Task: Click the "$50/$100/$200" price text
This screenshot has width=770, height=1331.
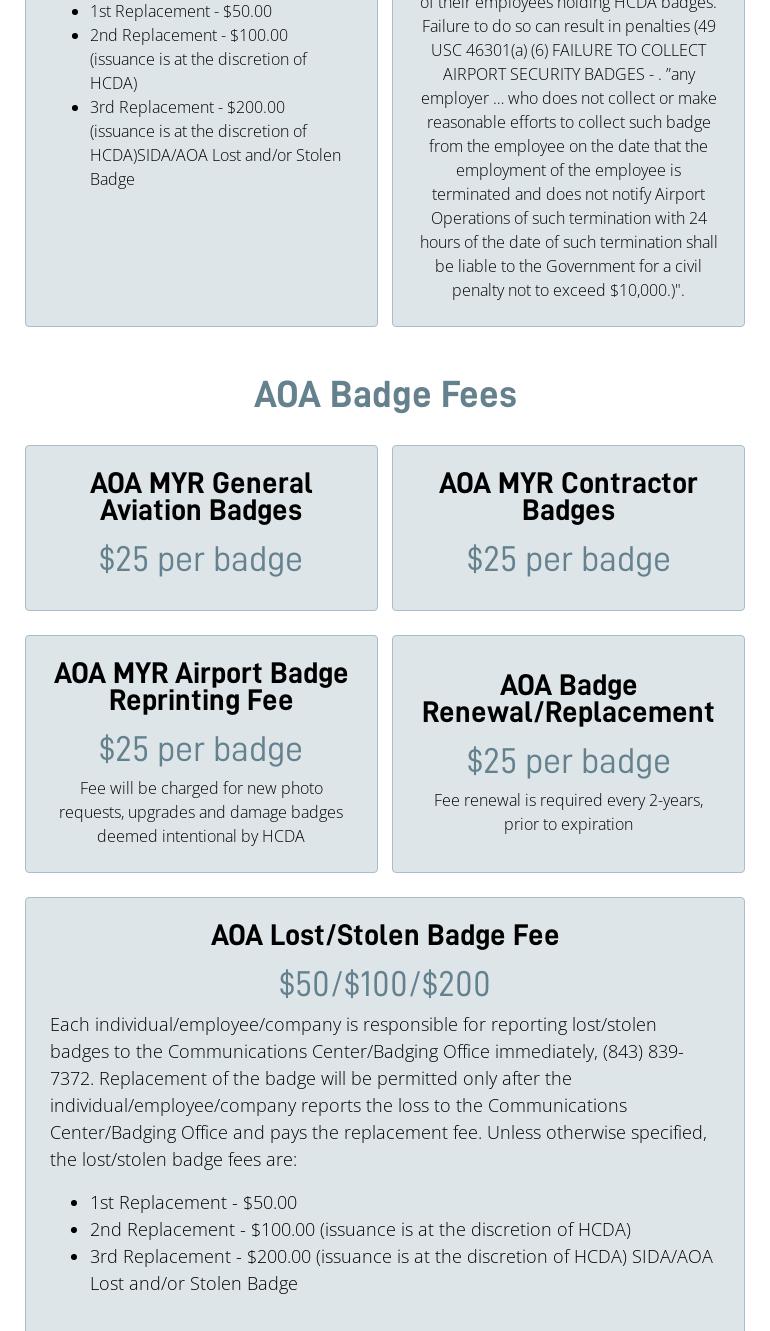Action: (x=385, y=985)
